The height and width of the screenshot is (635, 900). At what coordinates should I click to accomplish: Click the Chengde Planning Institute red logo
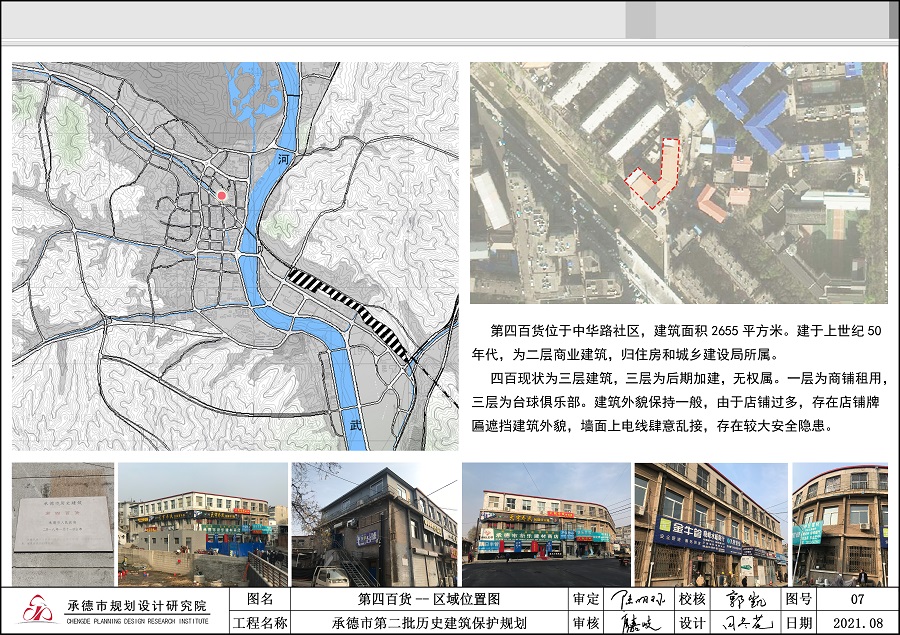pos(38,610)
